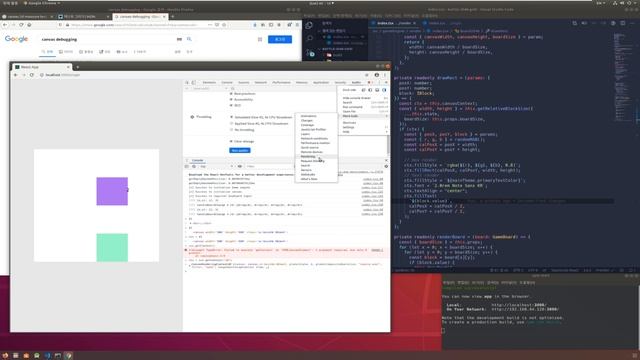
Task: Click the blue sign-in button on Google page
Action: coord(280,39)
